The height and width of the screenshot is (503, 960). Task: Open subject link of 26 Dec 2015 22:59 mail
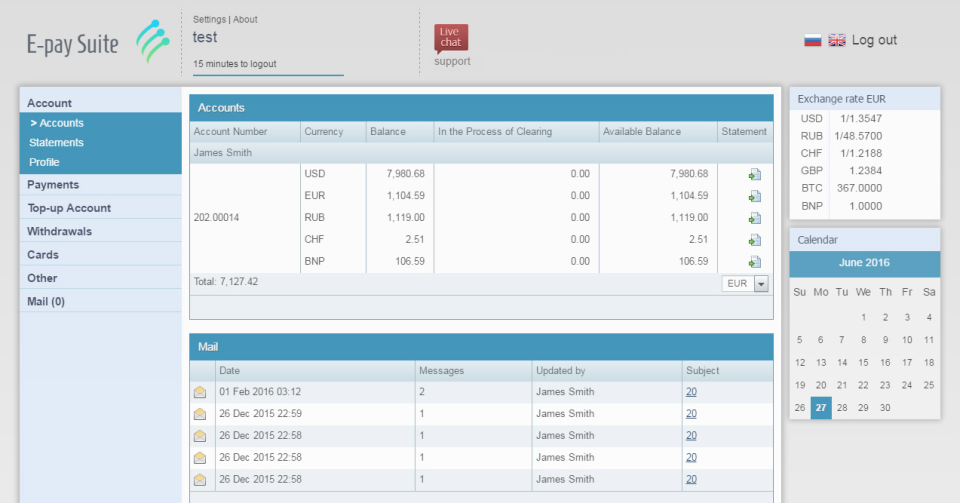pos(691,414)
